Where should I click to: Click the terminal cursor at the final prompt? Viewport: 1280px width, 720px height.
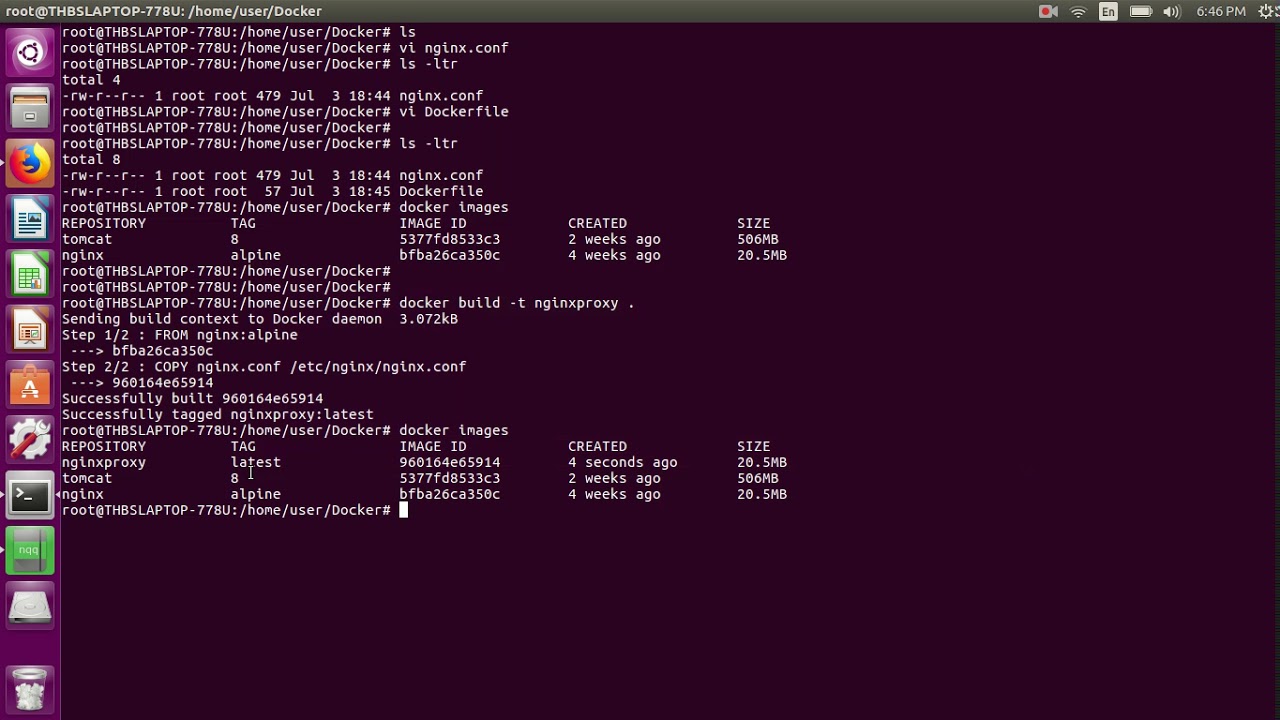(x=403, y=510)
